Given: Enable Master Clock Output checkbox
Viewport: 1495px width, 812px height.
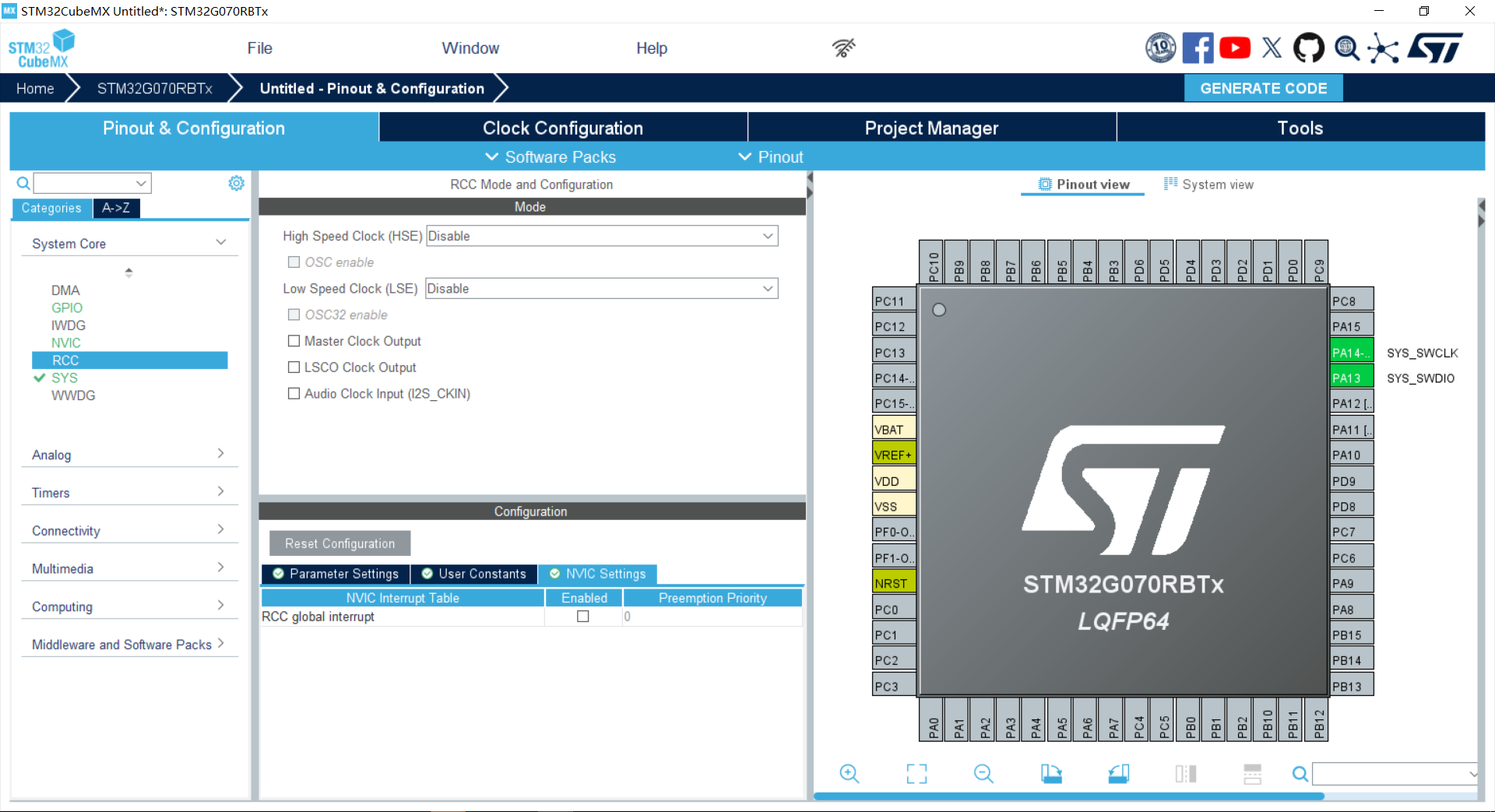Looking at the screenshot, I should (x=294, y=341).
